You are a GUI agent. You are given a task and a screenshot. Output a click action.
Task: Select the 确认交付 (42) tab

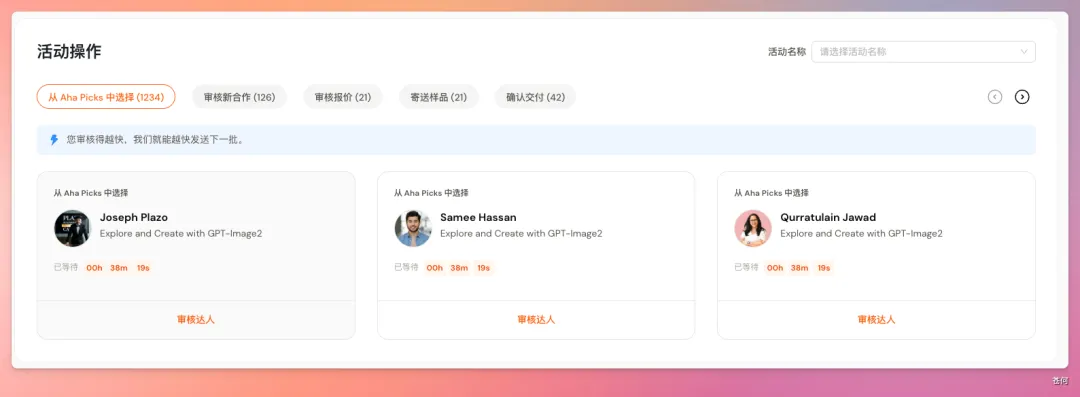click(535, 97)
